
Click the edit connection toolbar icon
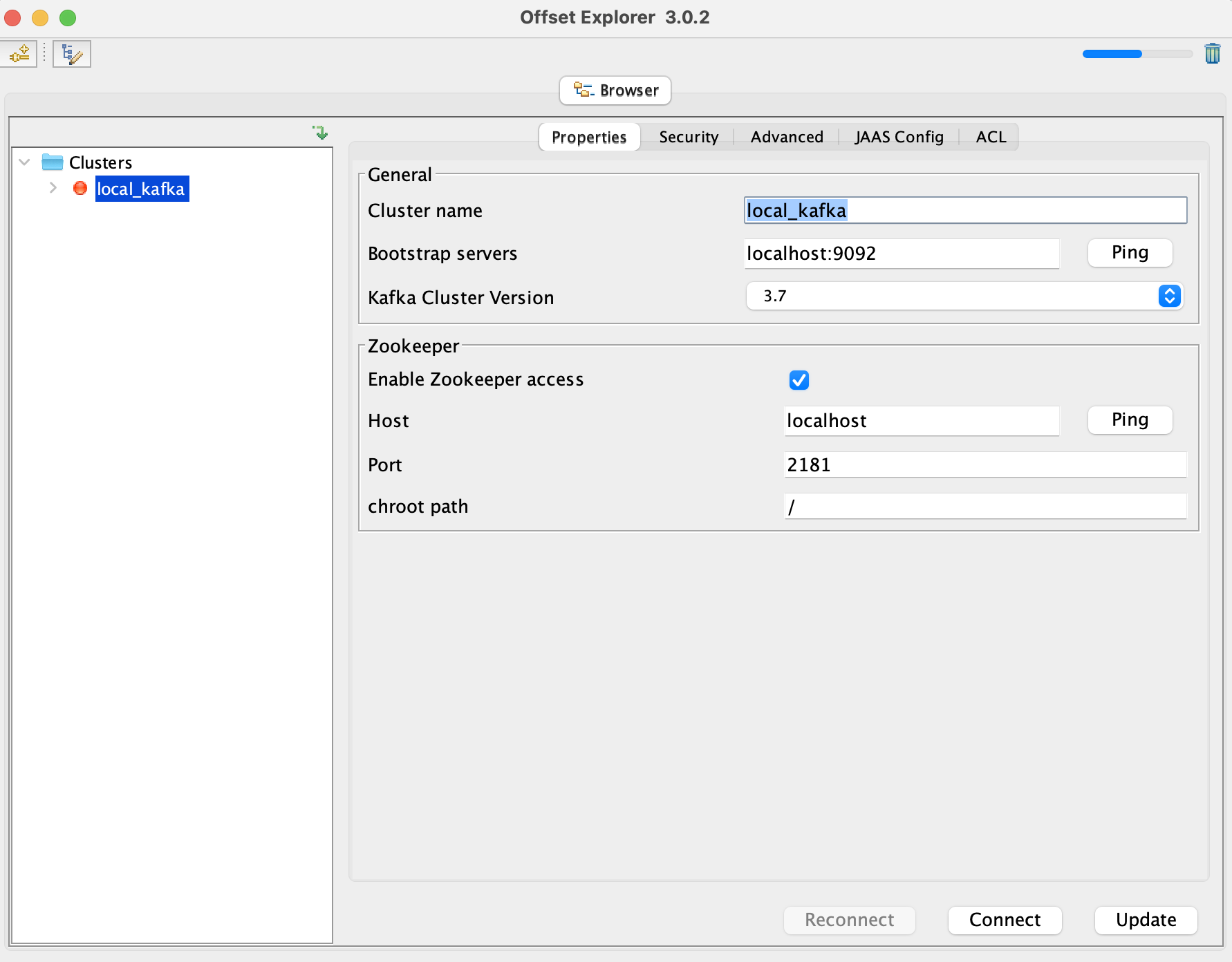[x=72, y=54]
